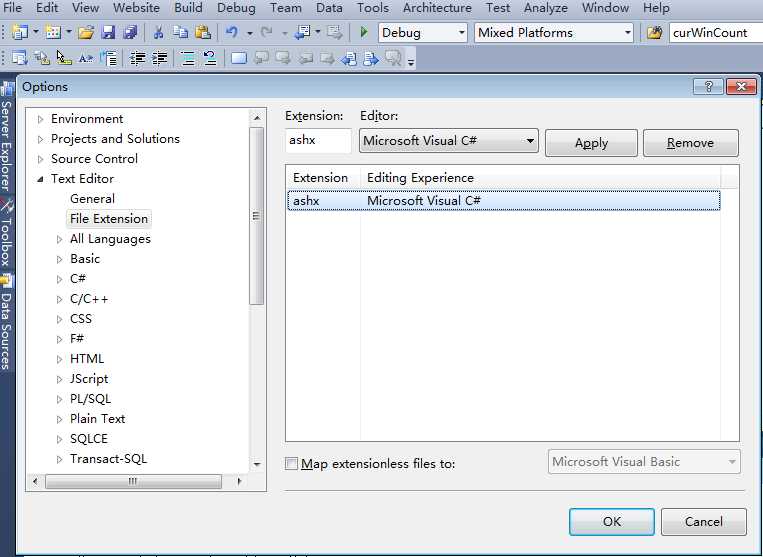The image size is (763, 557).
Task: Expand the Transact-SQL node
Action: pyautogui.click(x=60, y=459)
